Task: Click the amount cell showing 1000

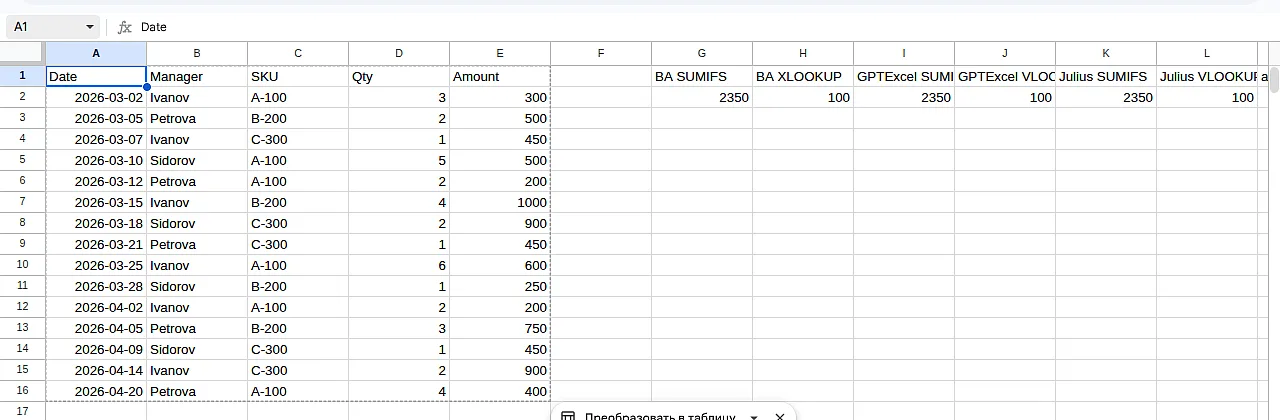Action: (500, 202)
